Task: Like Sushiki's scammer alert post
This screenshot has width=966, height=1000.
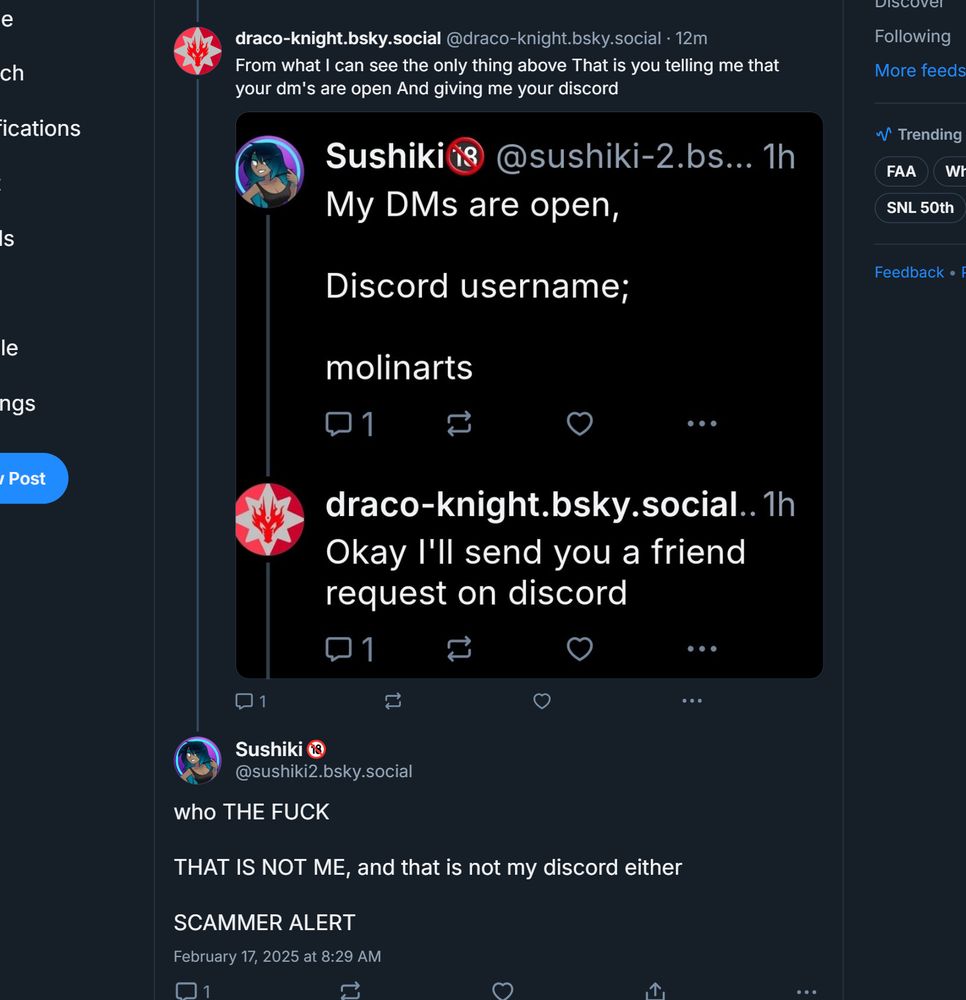Action: tap(503, 991)
